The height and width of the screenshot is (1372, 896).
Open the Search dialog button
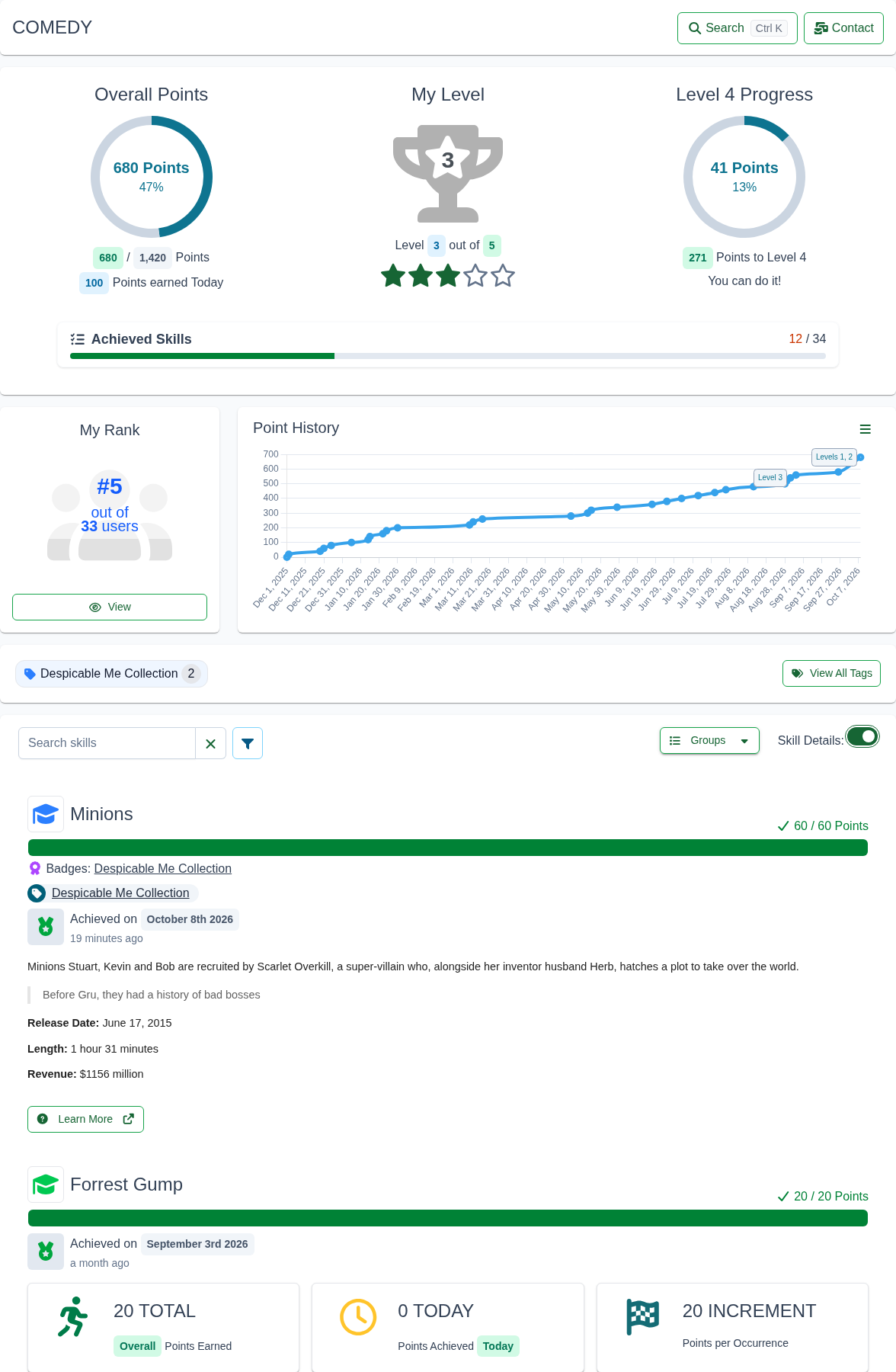pyautogui.click(x=737, y=28)
